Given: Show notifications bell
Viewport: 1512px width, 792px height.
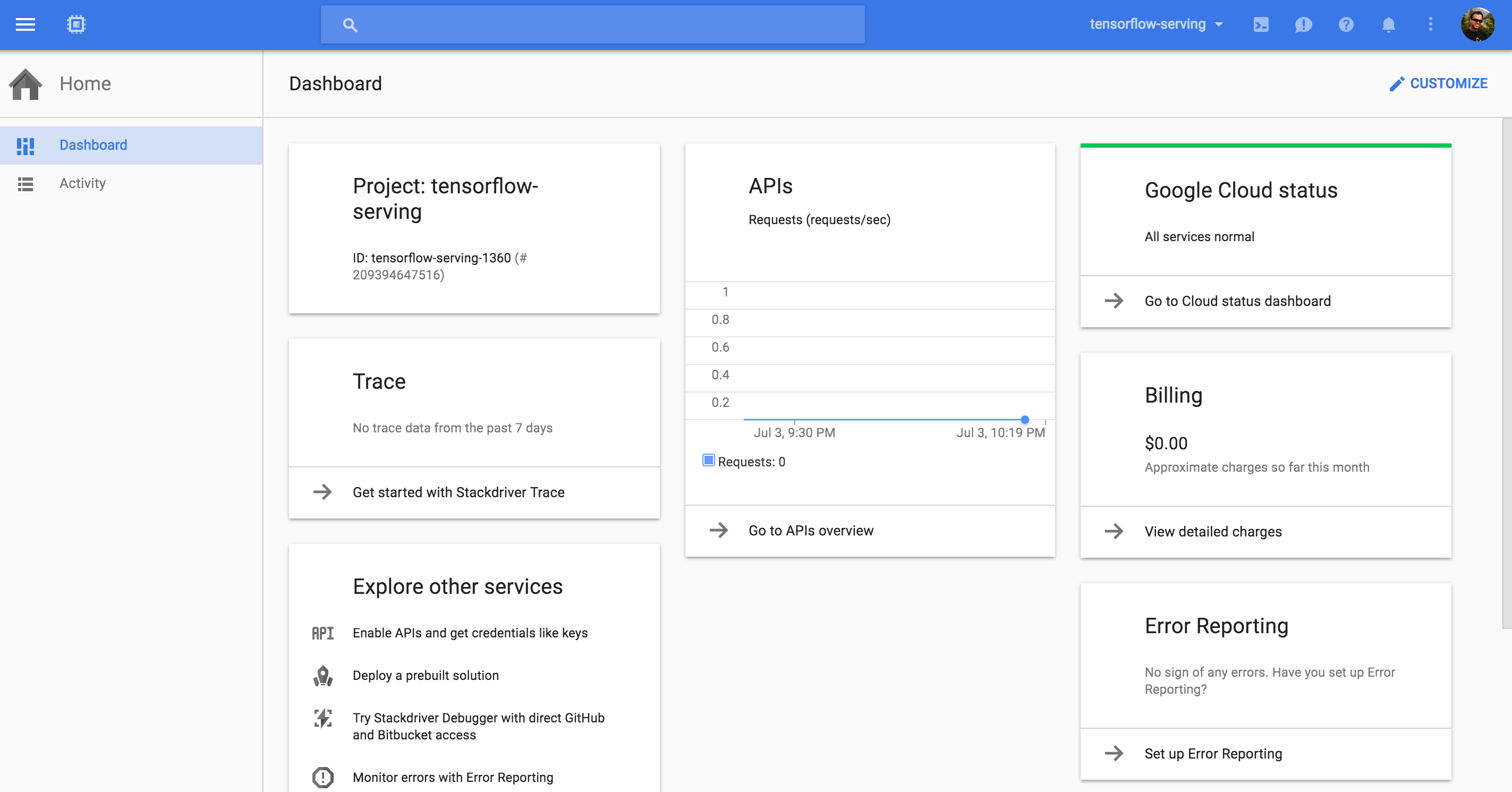Looking at the screenshot, I should pyautogui.click(x=1388, y=24).
